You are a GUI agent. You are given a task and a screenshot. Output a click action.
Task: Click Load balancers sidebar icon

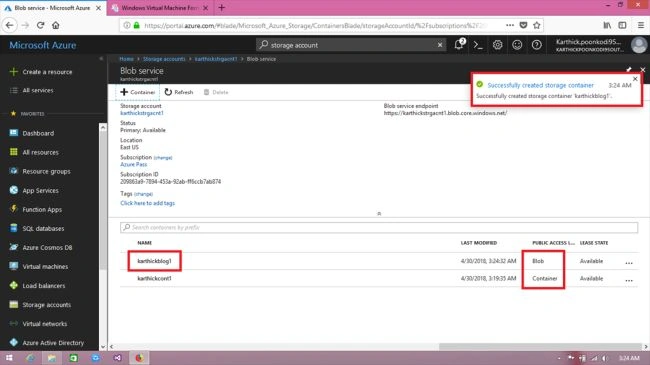point(14,285)
